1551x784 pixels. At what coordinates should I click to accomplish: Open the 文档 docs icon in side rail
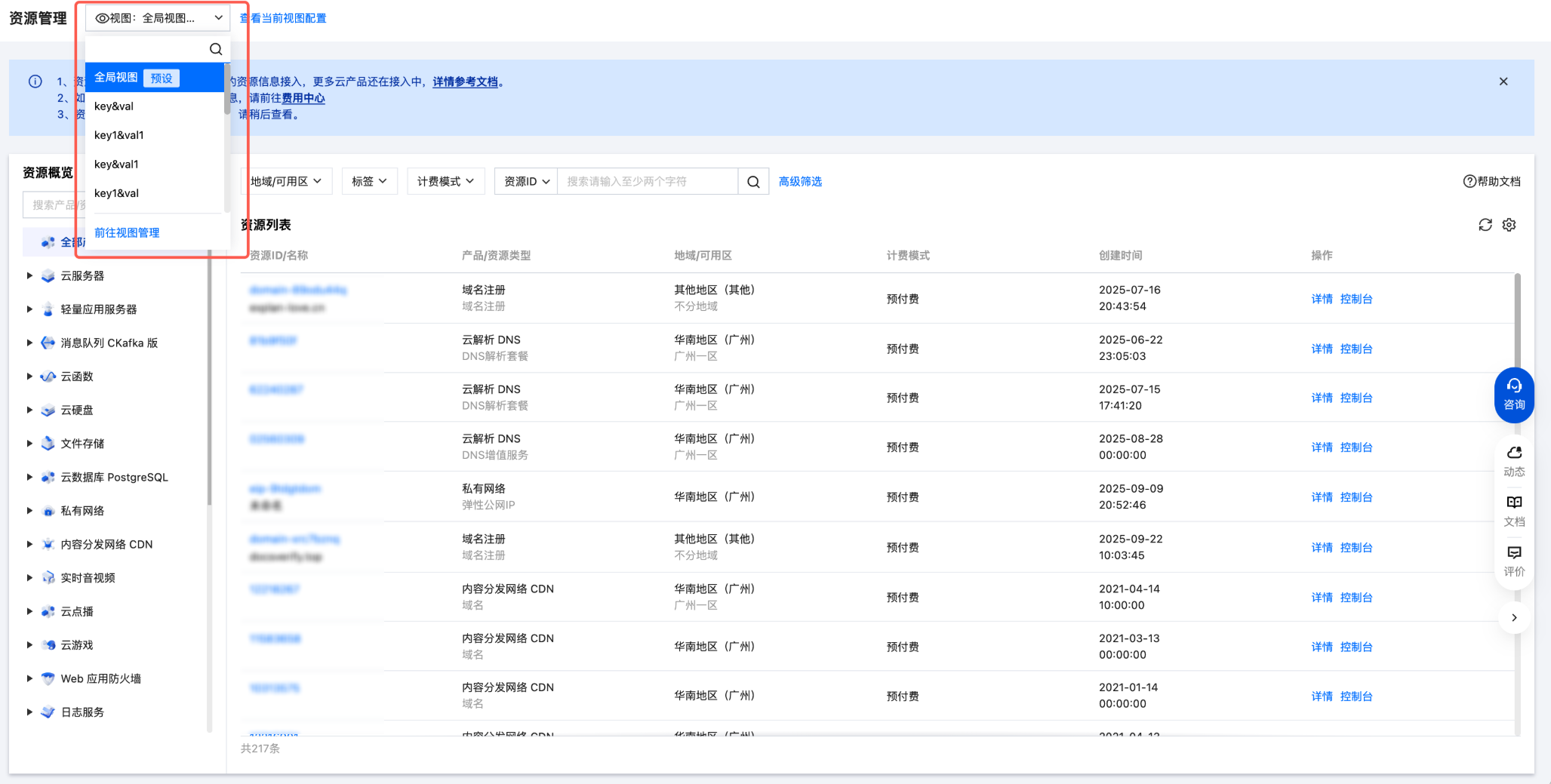click(x=1513, y=510)
